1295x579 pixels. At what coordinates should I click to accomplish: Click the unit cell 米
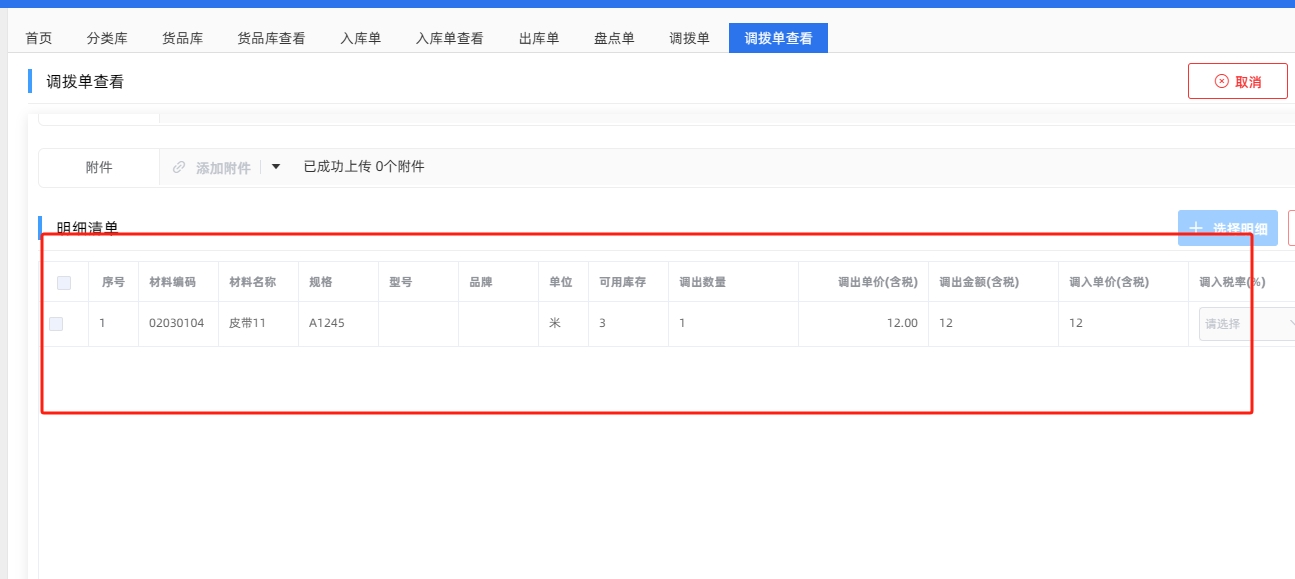(555, 323)
